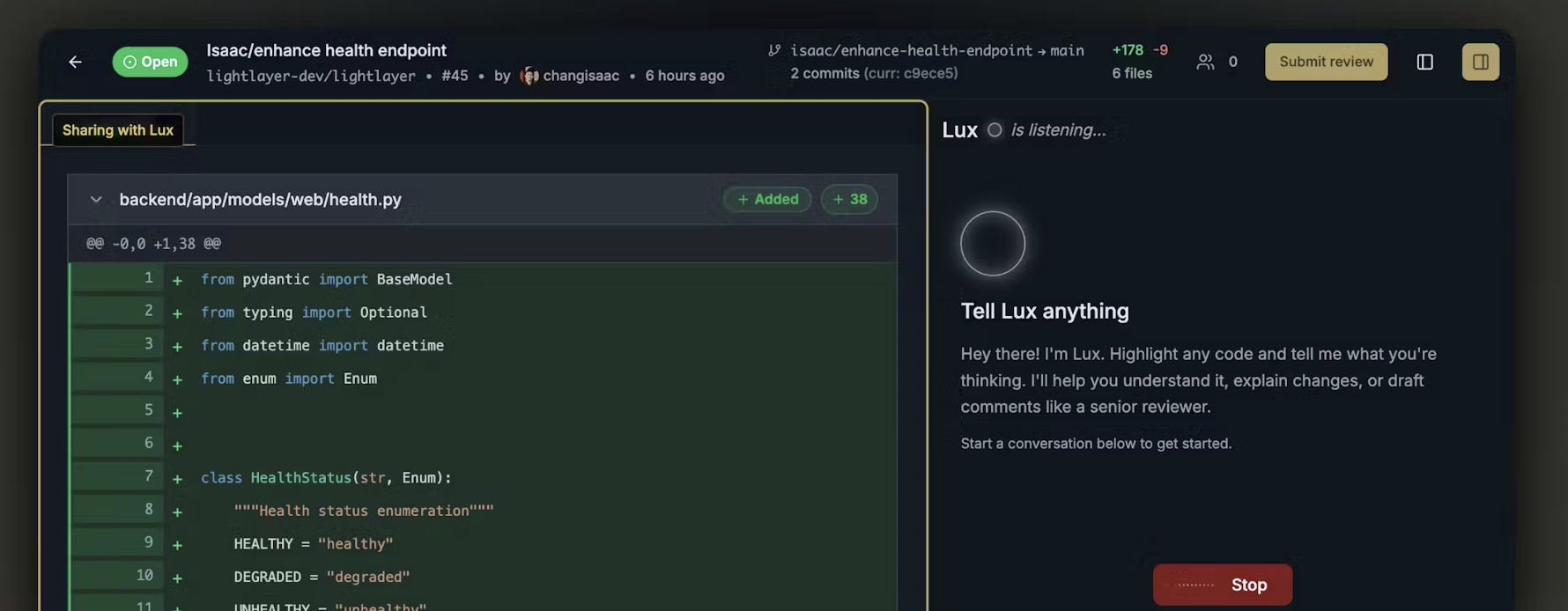The width and height of the screenshot is (1568, 611).
Task: Click the large Lux orb
Action: point(993,244)
